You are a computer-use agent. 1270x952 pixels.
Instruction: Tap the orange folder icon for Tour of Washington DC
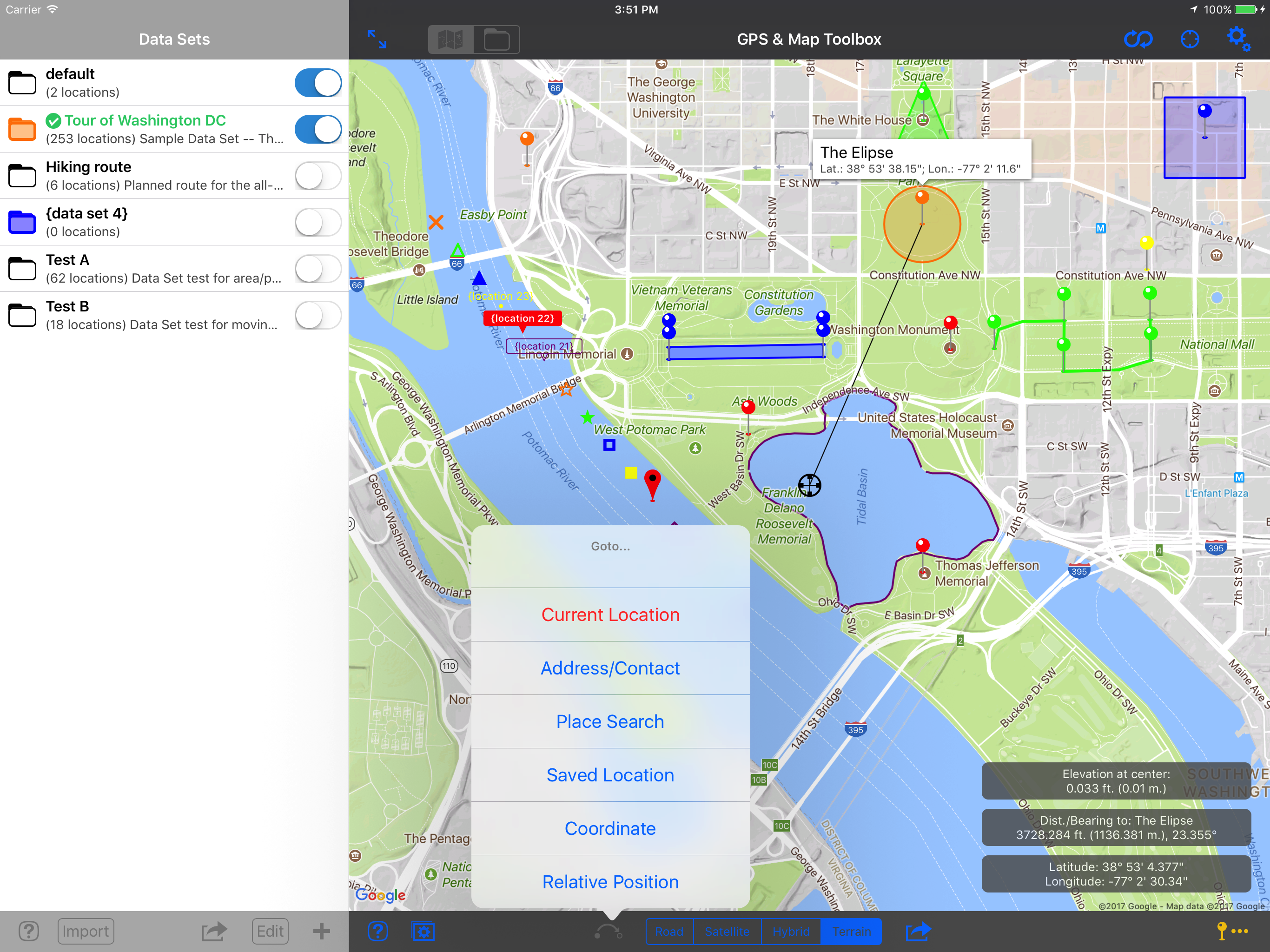[x=22, y=129]
